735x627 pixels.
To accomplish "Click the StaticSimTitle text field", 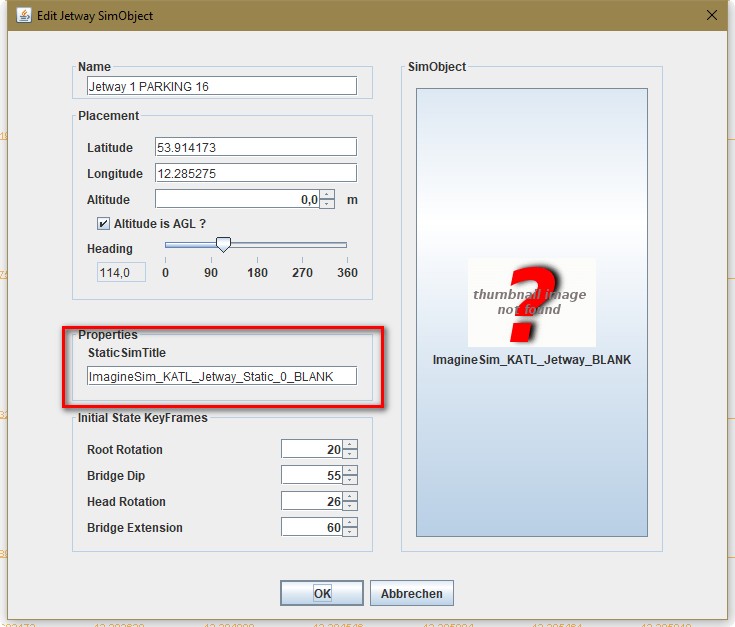I will pyautogui.click(x=221, y=376).
